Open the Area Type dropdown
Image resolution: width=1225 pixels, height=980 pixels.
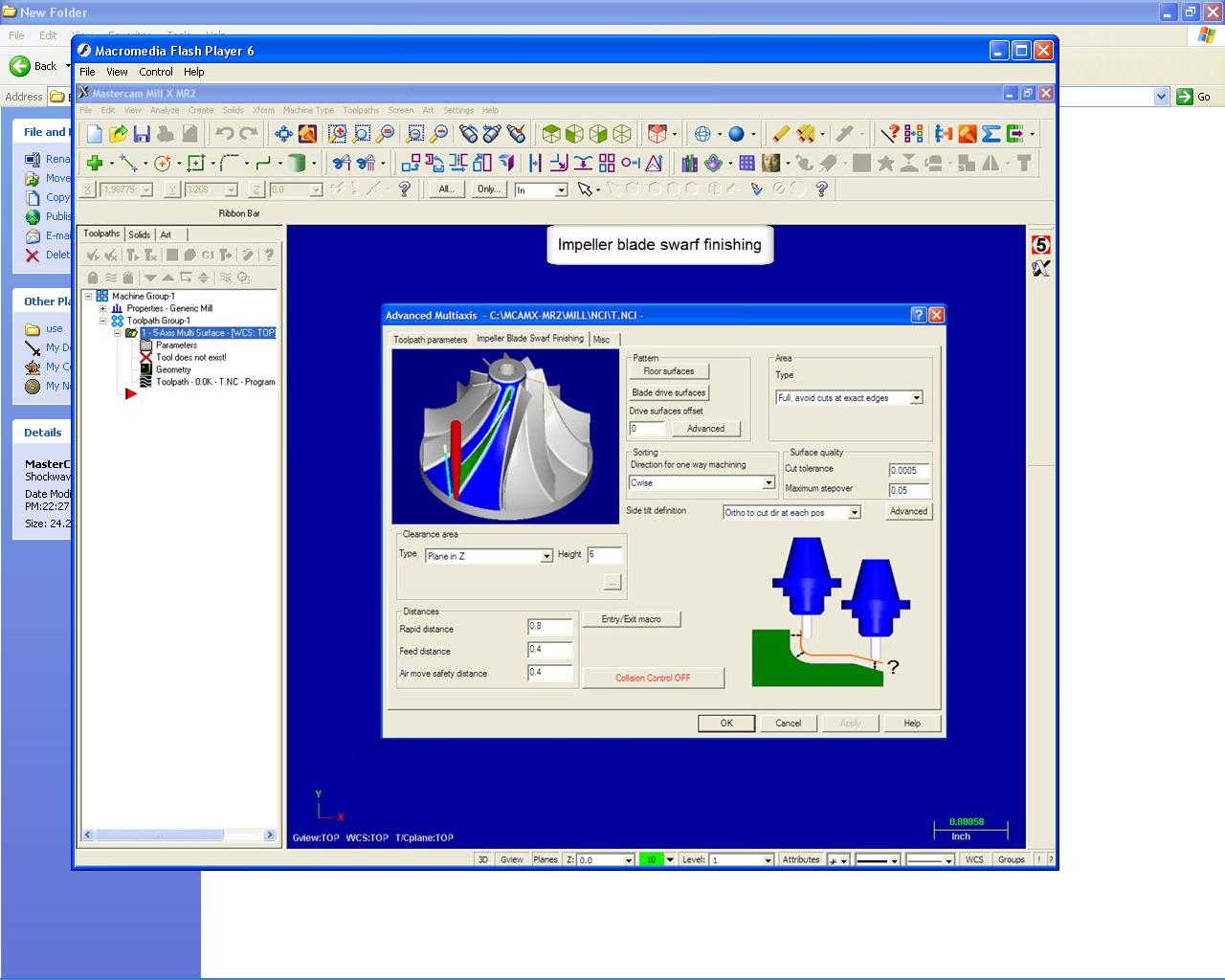916,398
